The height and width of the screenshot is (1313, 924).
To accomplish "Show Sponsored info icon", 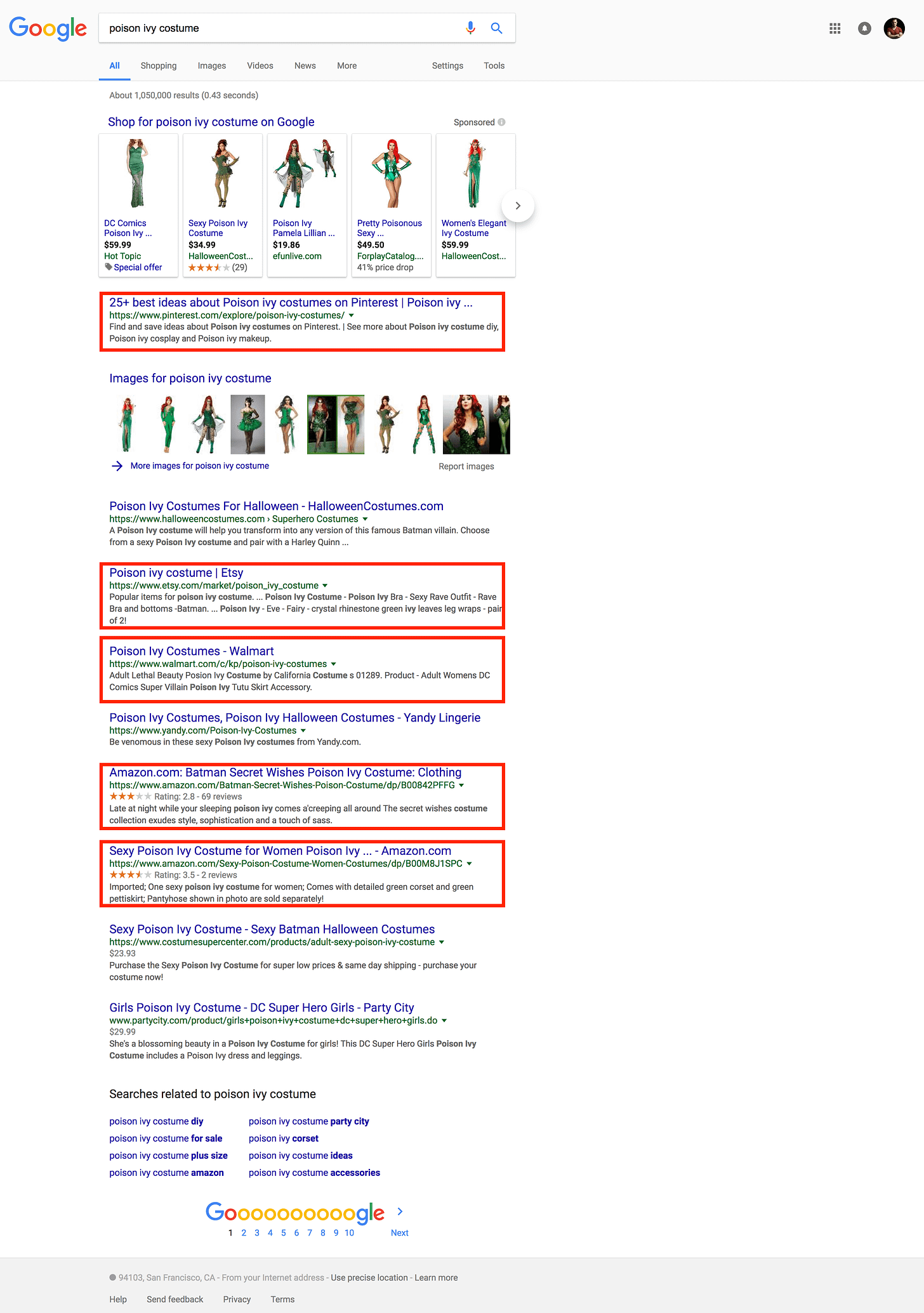I will 501,122.
